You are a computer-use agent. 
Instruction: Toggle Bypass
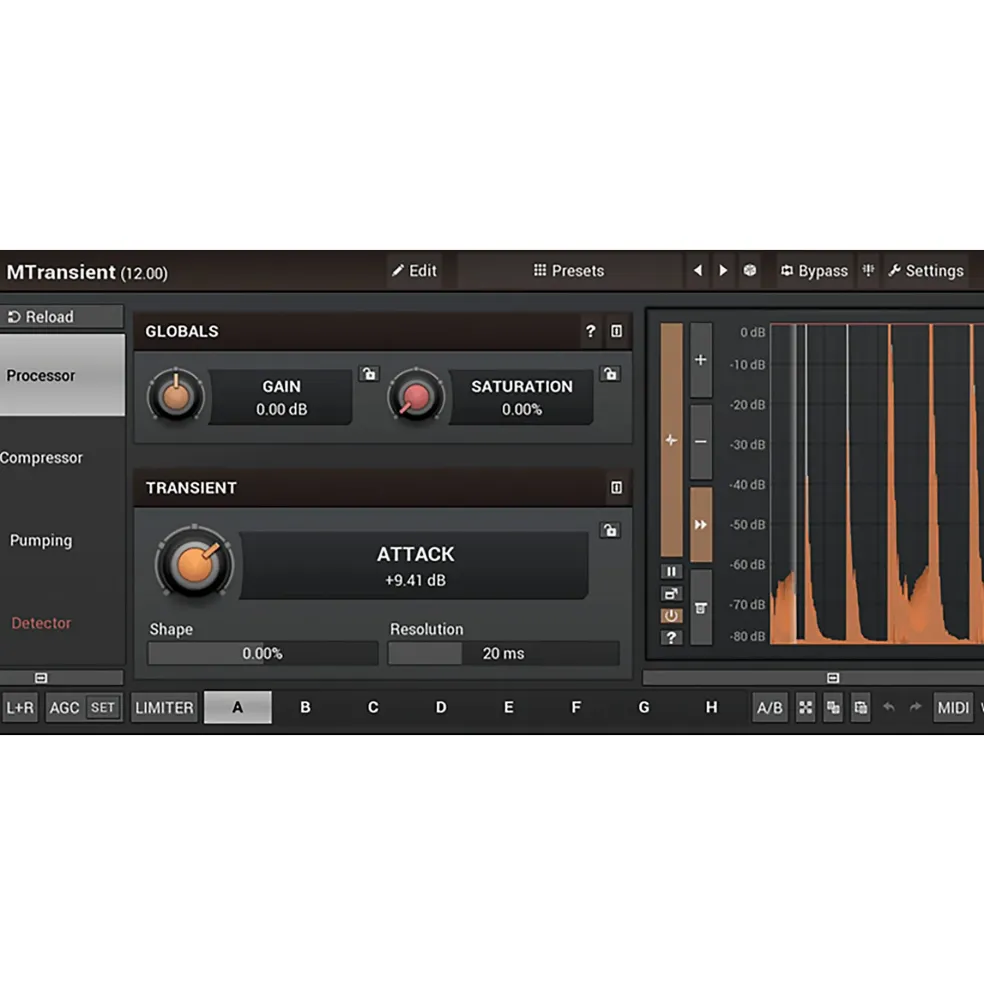814,271
